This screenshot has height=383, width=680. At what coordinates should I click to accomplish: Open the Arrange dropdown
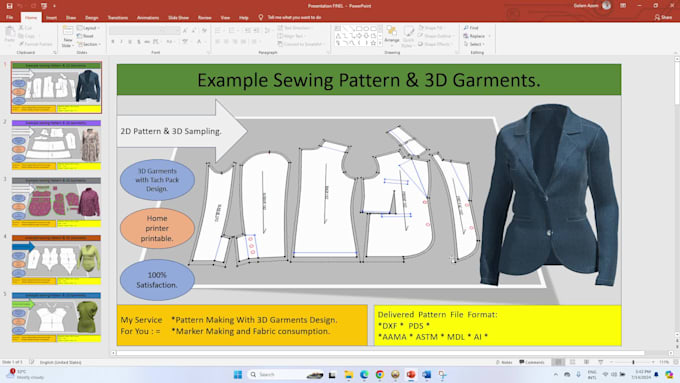click(392, 35)
